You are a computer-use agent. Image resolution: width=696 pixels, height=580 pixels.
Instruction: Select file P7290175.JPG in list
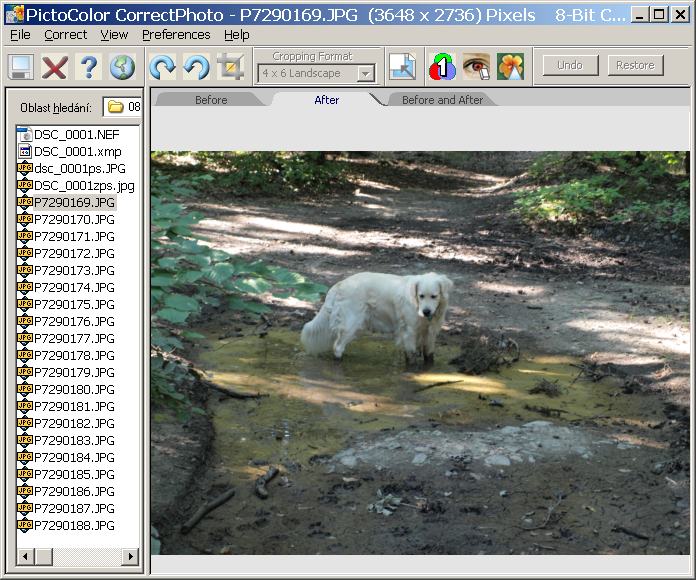click(x=74, y=304)
